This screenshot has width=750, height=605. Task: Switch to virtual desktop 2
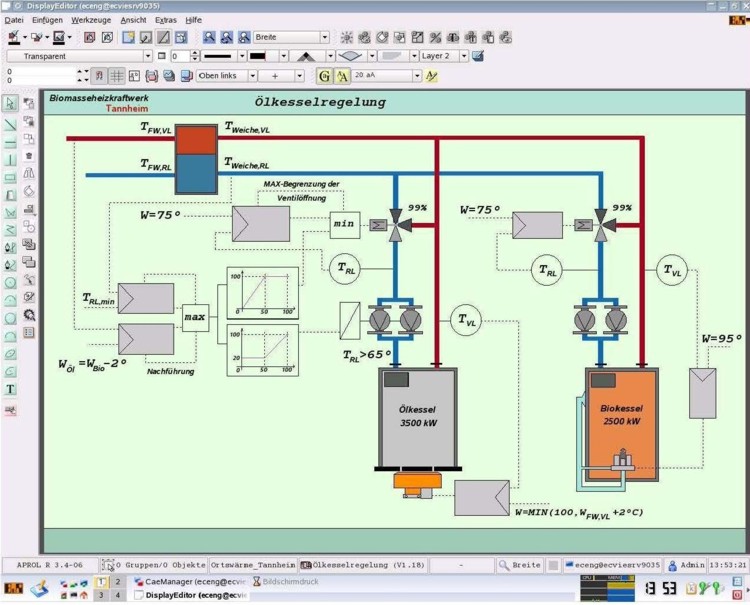118,582
